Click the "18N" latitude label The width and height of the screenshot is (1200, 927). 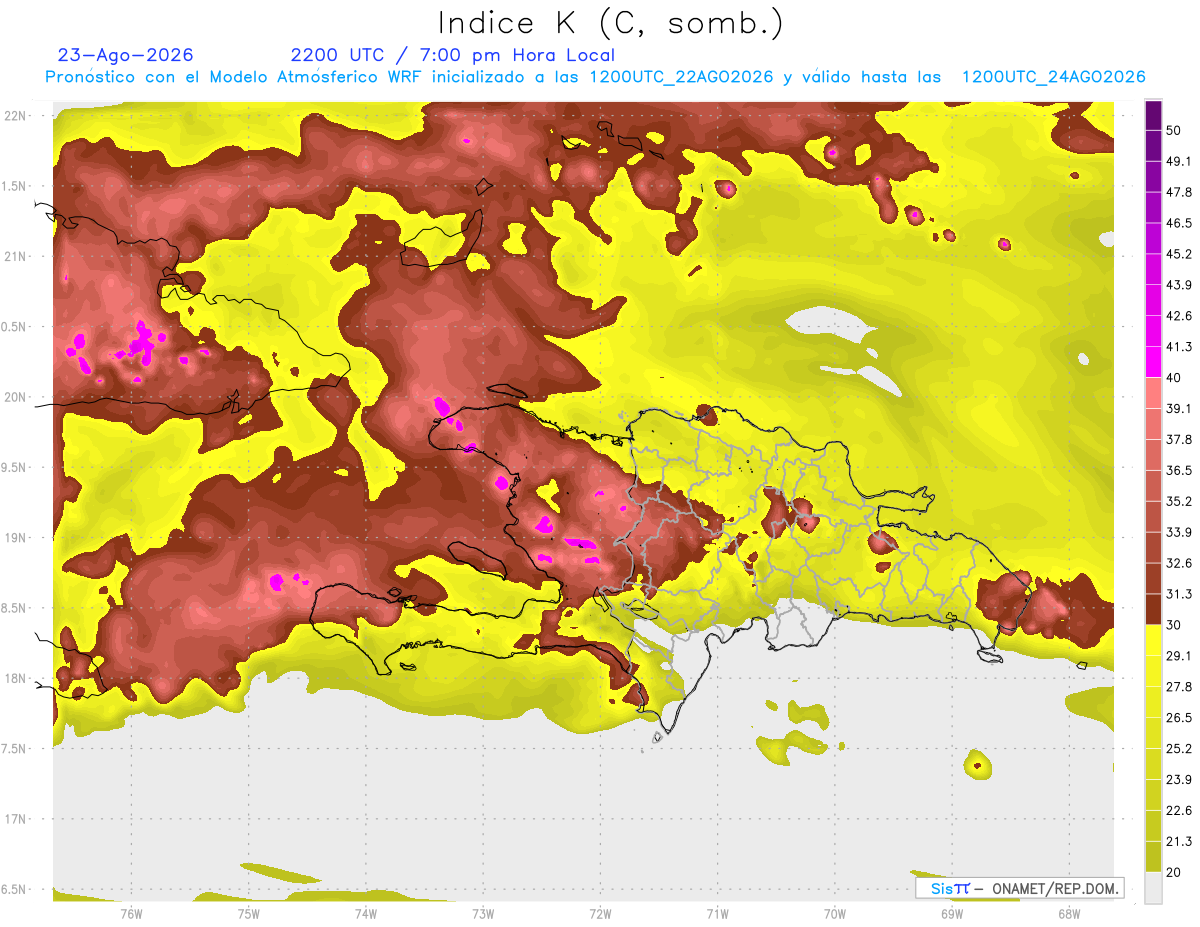click(x=17, y=679)
